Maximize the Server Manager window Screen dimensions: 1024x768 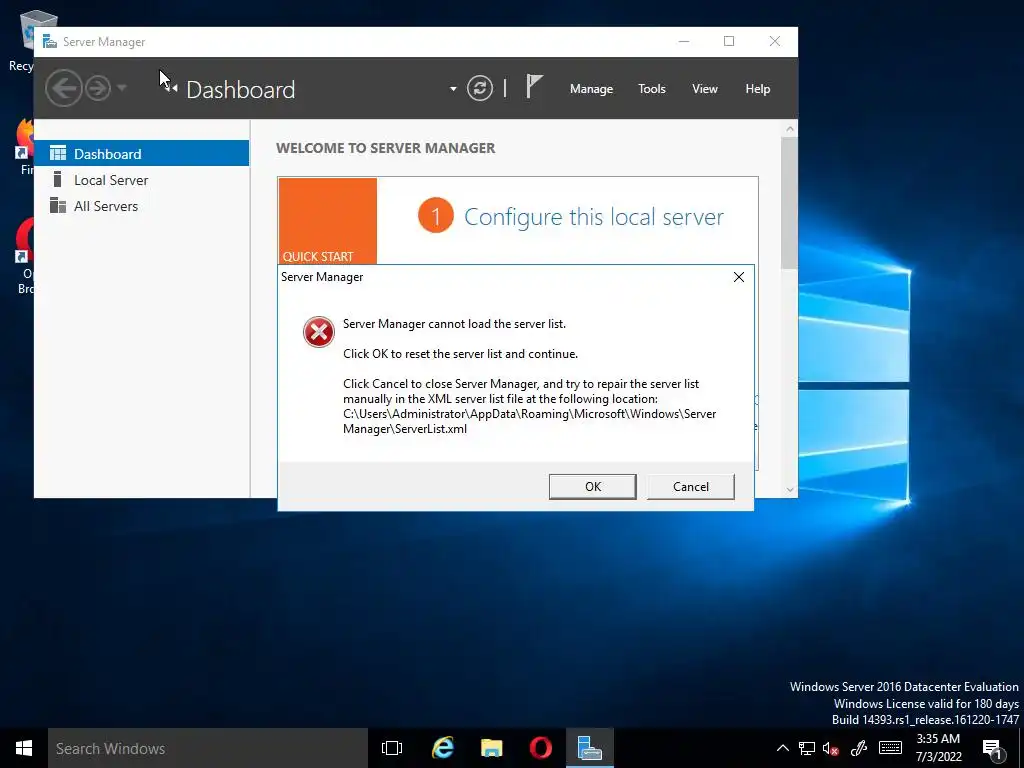click(x=729, y=41)
